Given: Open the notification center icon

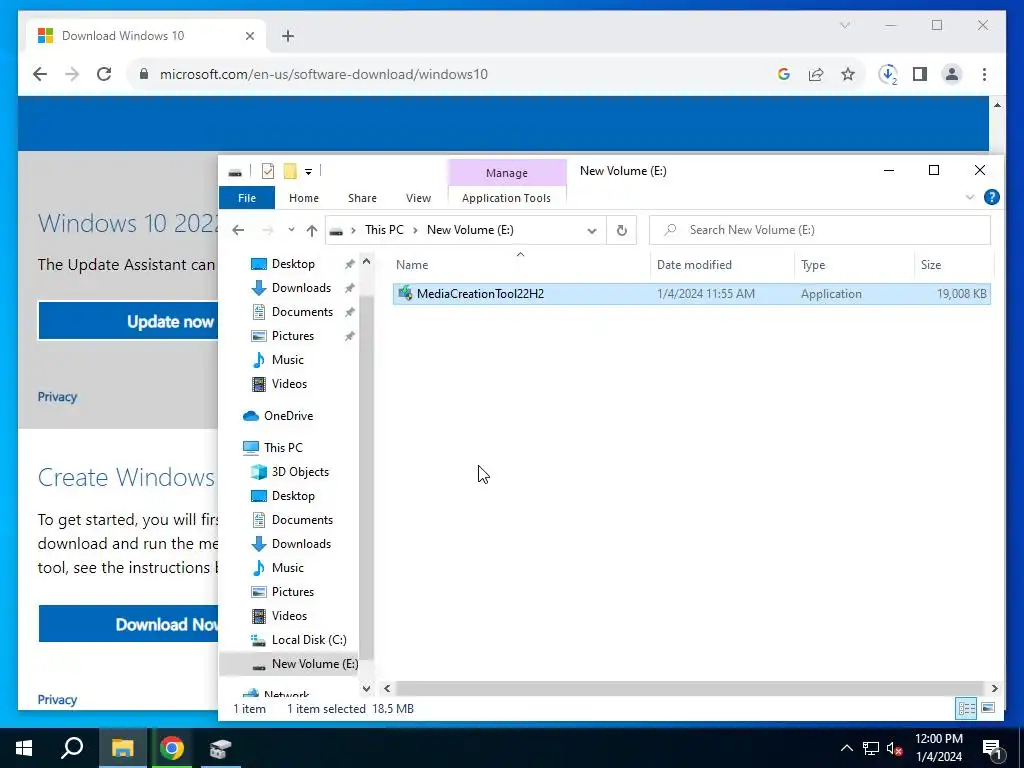Looking at the screenshot, I should point(992,749).
